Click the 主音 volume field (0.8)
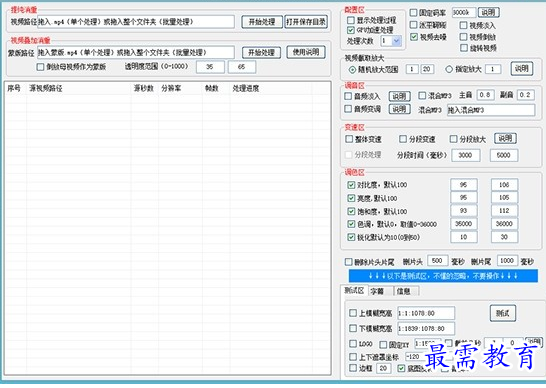The image size is (546, 388). [485, 95]
